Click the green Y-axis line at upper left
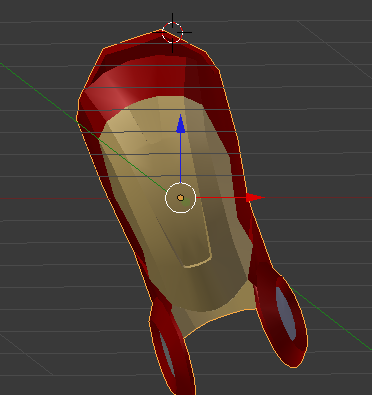 coord(40,92)
